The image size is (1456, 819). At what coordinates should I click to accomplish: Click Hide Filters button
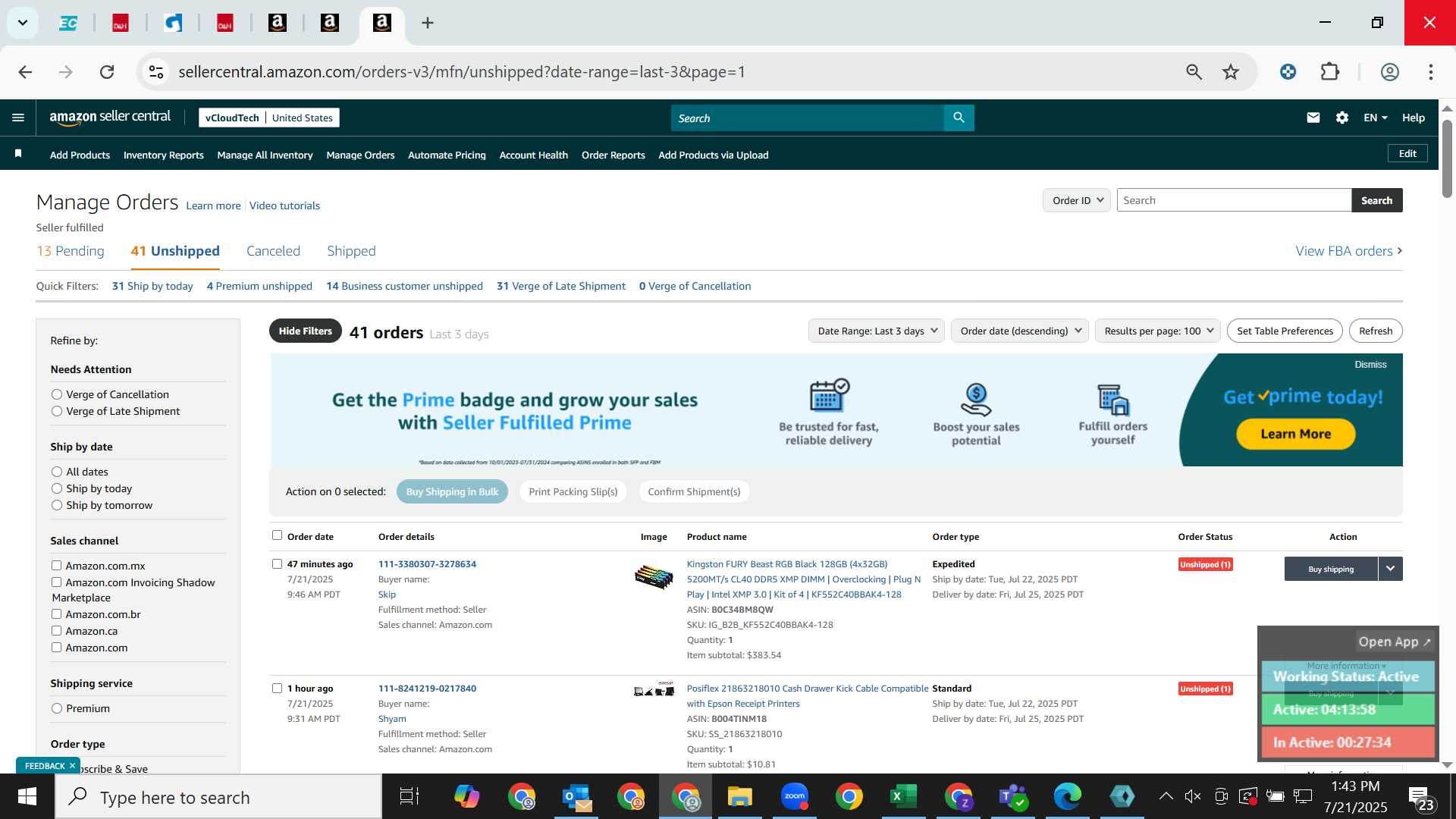click(305, 331)
